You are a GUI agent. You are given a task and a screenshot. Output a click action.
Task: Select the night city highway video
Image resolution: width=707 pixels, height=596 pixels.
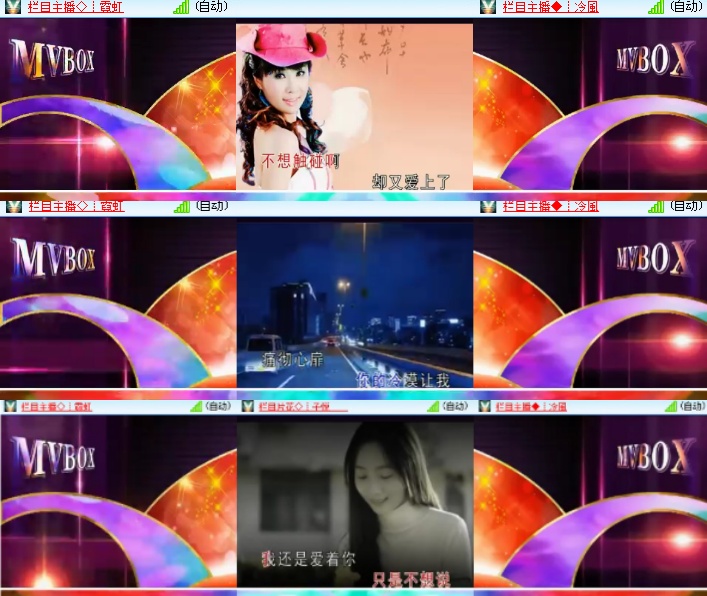coord(355,305)
